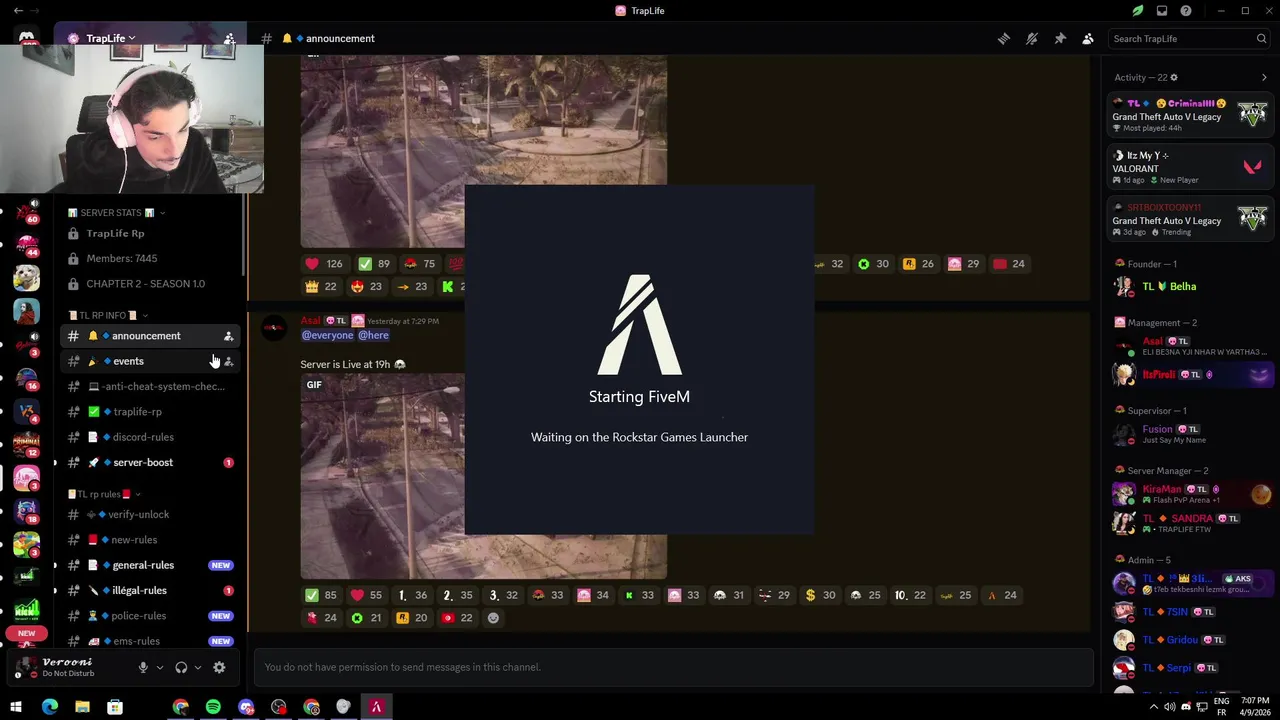This screenshot has width=1280, height=720.
Task: Open the Threads icon in channel header
Action: (x=1004, y=38)
